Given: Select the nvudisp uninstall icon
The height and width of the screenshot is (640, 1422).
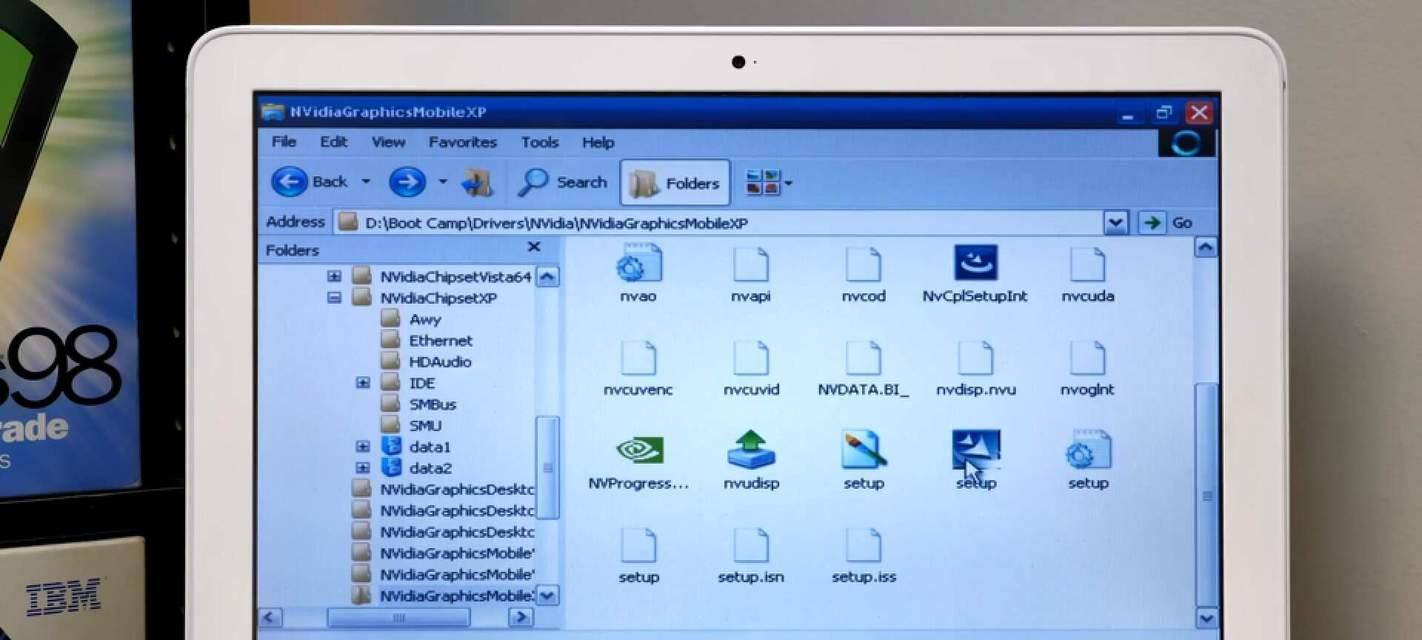Looking at the screenshot, I should tap(750, 462).
